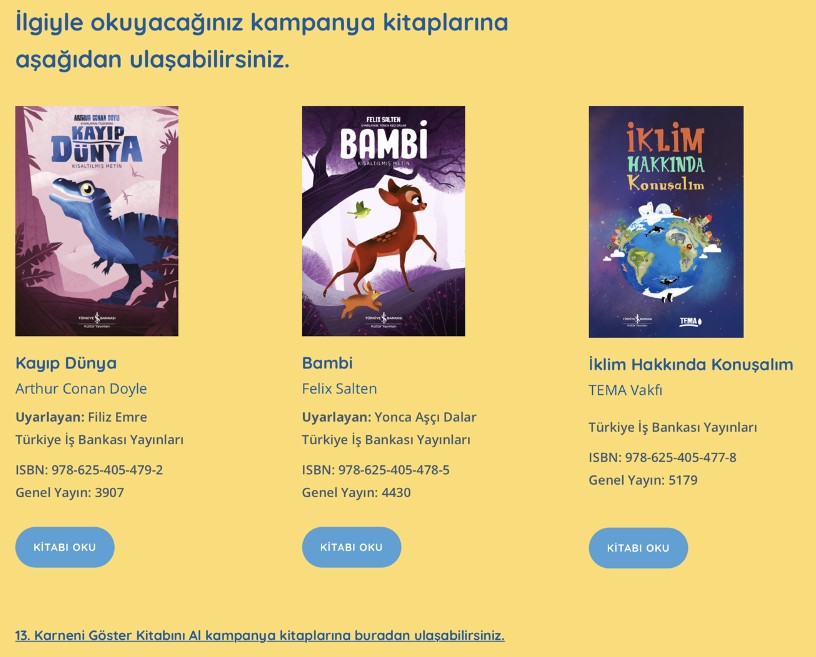
Task: Click İş Bankası logo on Kayıp Dünya cover
Action: tap(97, 320)
